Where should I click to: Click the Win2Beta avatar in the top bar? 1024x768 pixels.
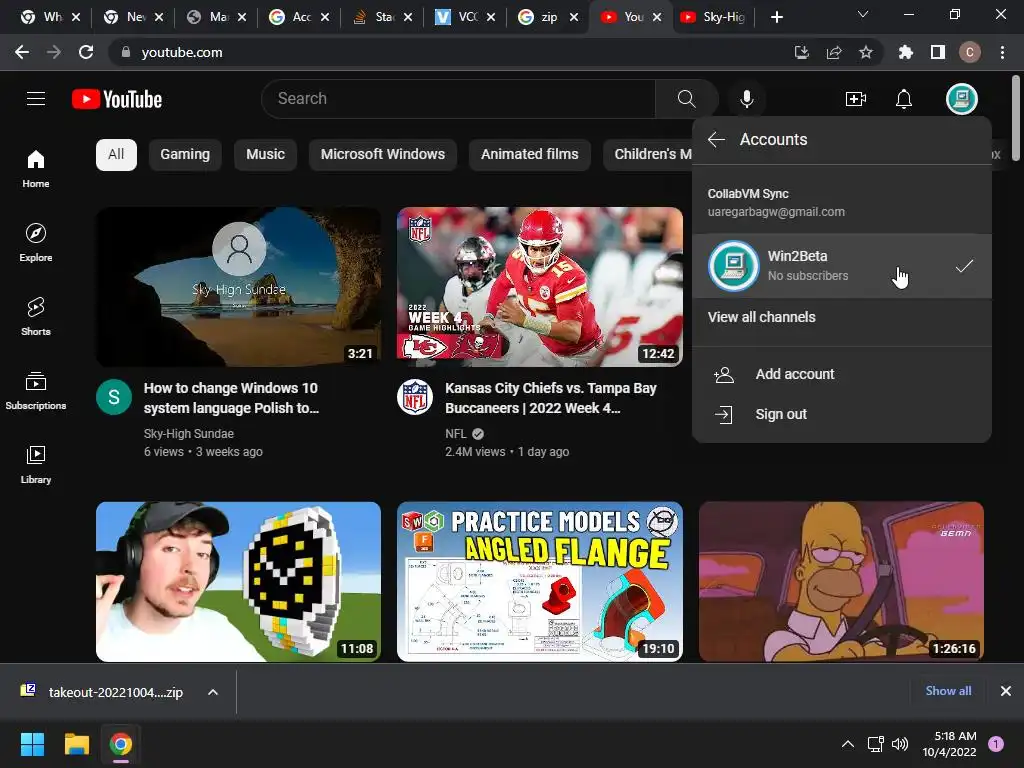pyautogui.click(x=962, y=99)
